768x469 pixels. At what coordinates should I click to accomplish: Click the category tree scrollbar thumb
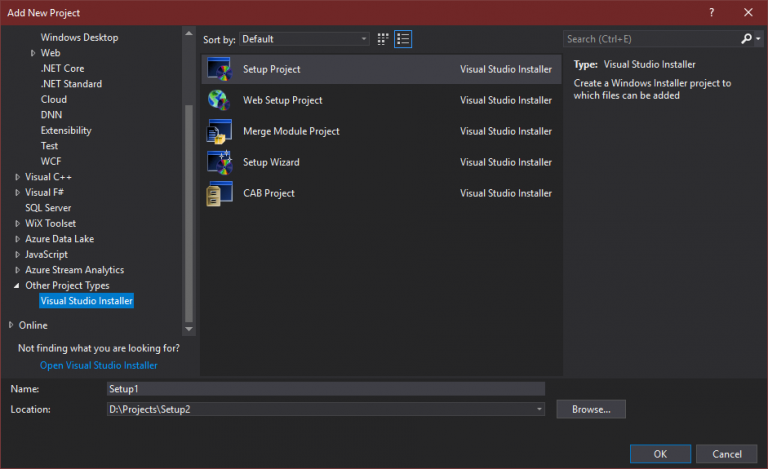(x=189, y=213)
